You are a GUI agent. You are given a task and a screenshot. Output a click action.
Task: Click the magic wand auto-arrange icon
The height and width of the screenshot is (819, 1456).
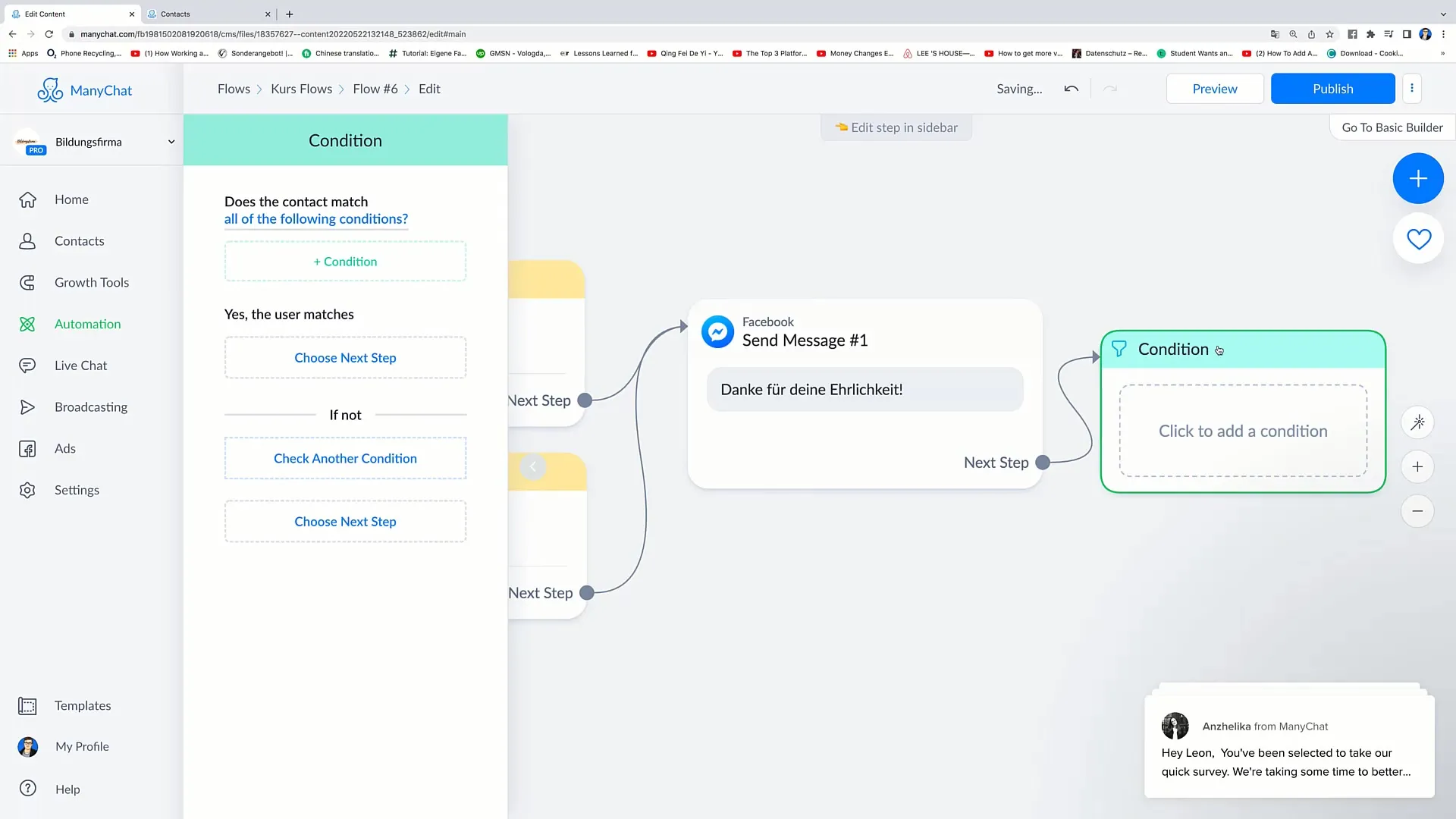[x=1417, y=422]
